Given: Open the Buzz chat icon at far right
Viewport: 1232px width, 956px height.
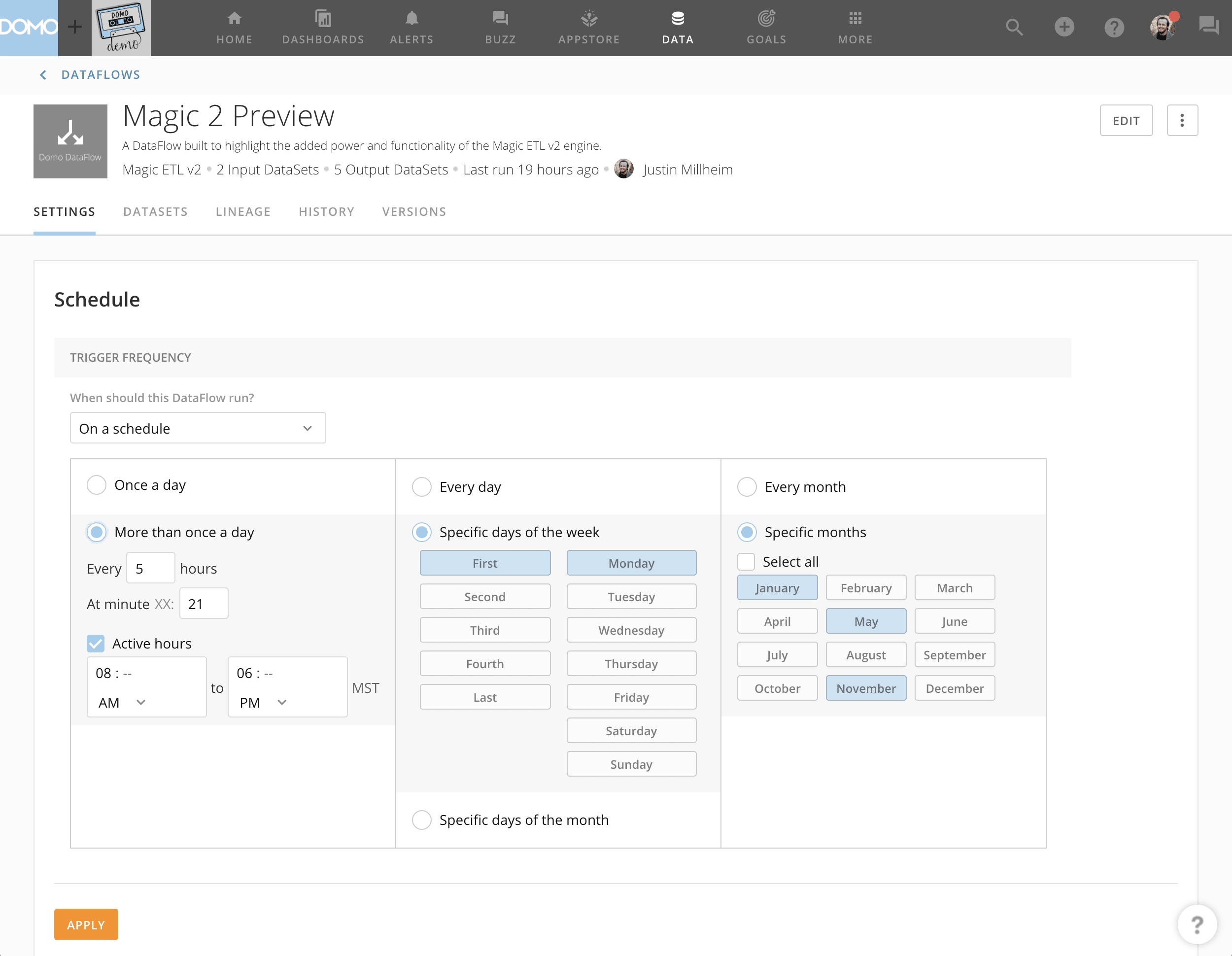Looking at the screenshot, I should click(1208, 26).
